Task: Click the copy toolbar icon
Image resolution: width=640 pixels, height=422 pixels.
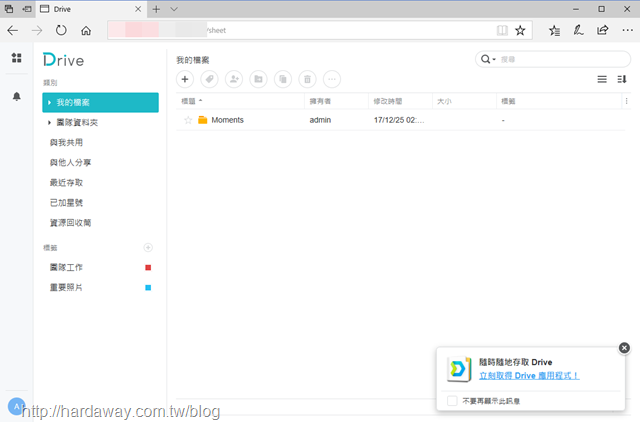Action: click(x=283, y=79)
